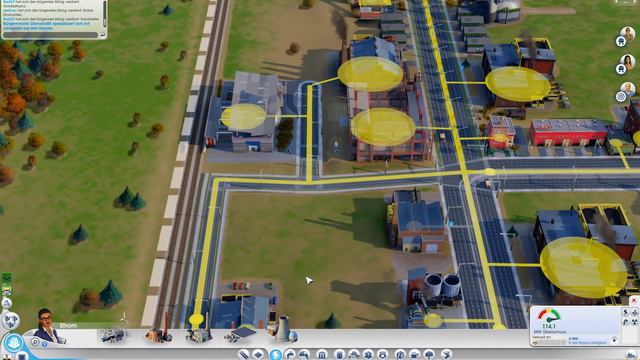Screen dimensions: 640x360
Task: Click the chat message input field
Action: 50,35
